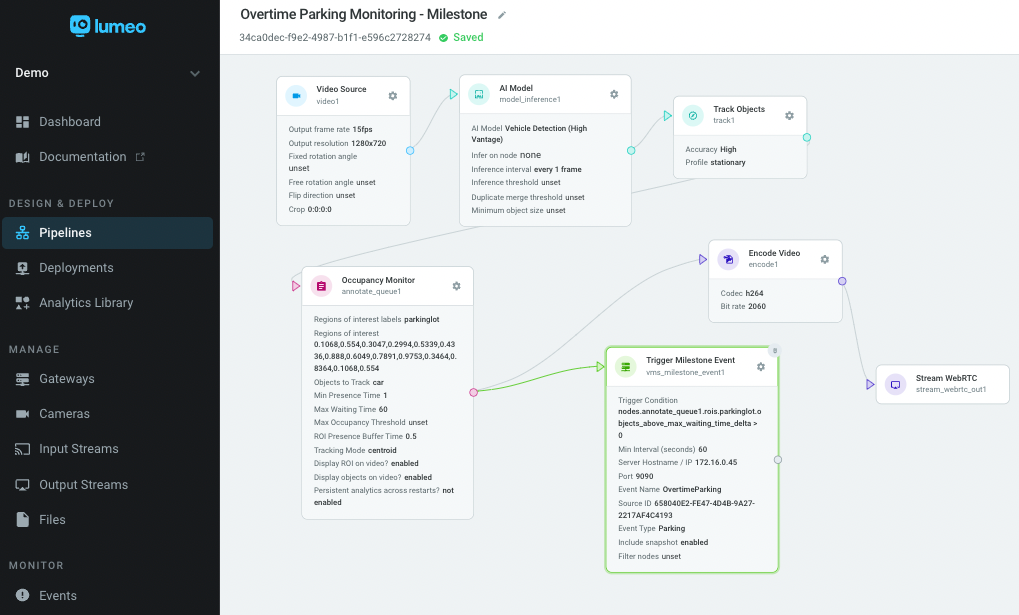Click the Occupancy Monitor pink output port

473,392
